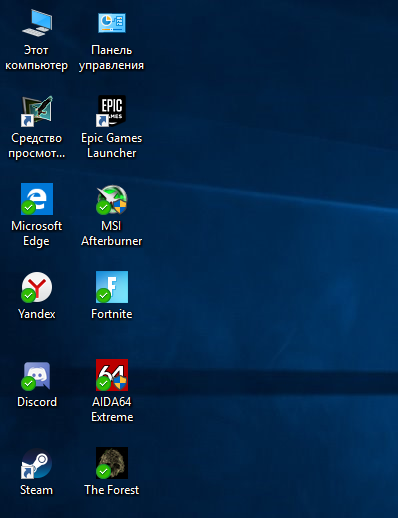Click the "AIDA64 Extreme" label text
Image resolution: width=398 pixels, height=518 pixels.
click(x=112, y=409)
